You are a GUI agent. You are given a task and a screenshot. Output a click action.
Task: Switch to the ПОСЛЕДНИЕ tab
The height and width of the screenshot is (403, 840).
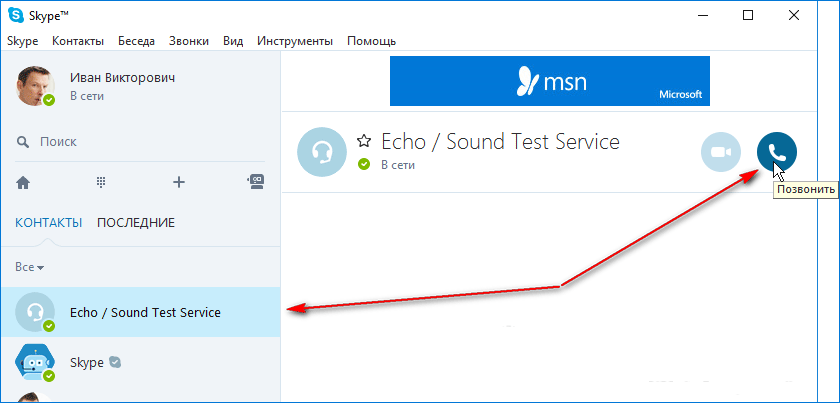tap(136, 222)
